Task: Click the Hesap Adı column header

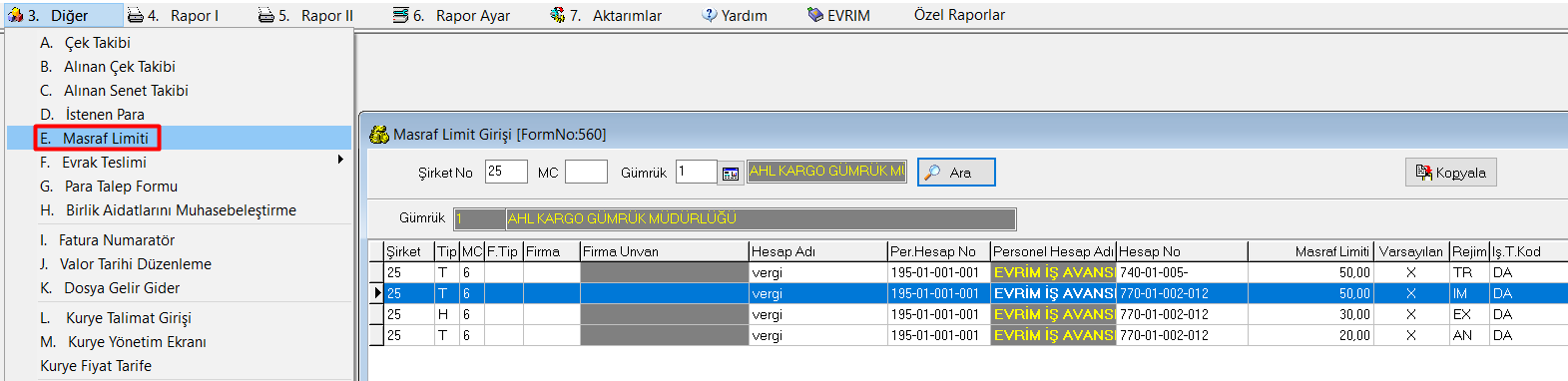Action: click(818, 251)
